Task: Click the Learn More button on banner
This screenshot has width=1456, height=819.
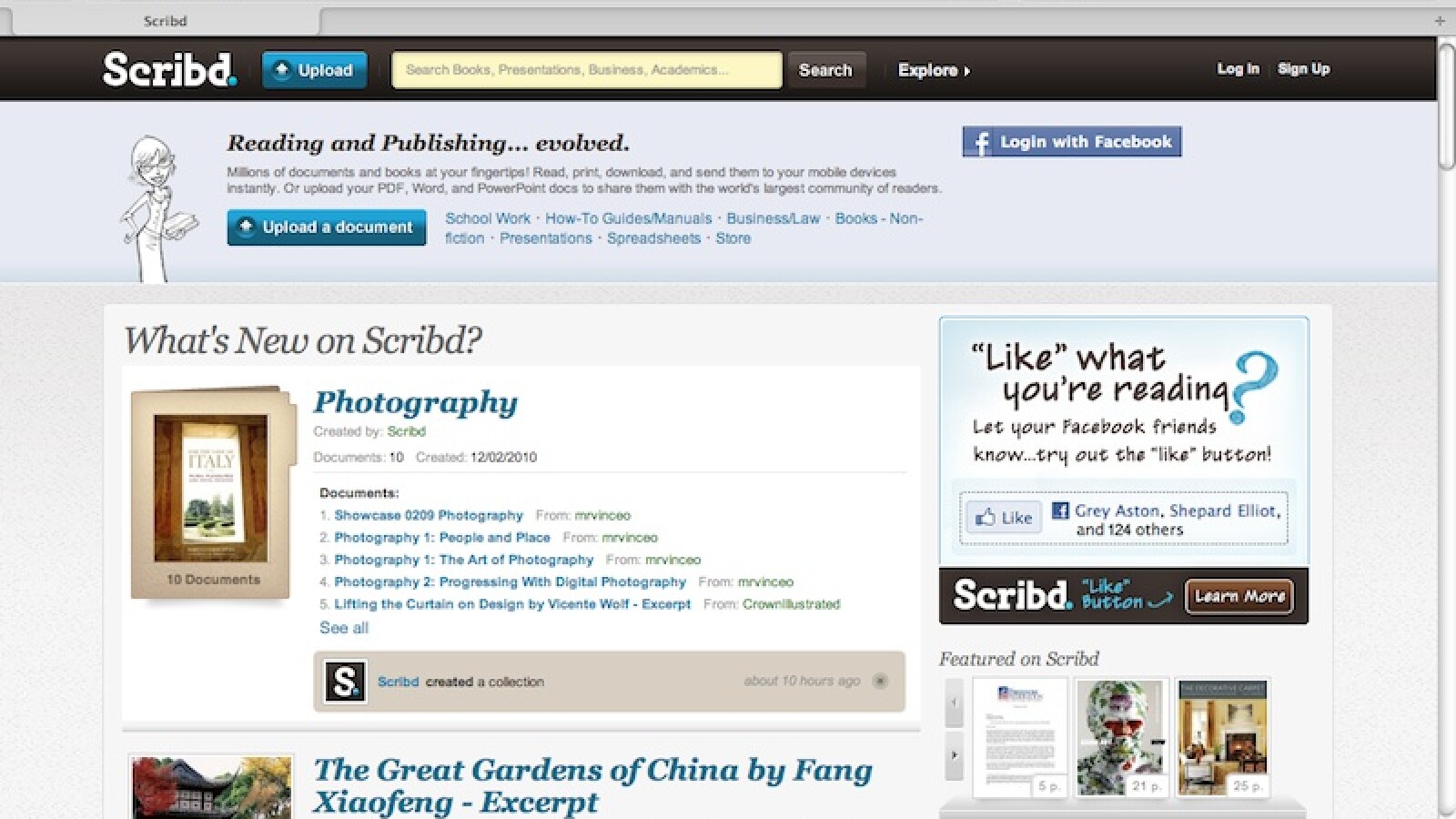Action: tap(1239, 597)
